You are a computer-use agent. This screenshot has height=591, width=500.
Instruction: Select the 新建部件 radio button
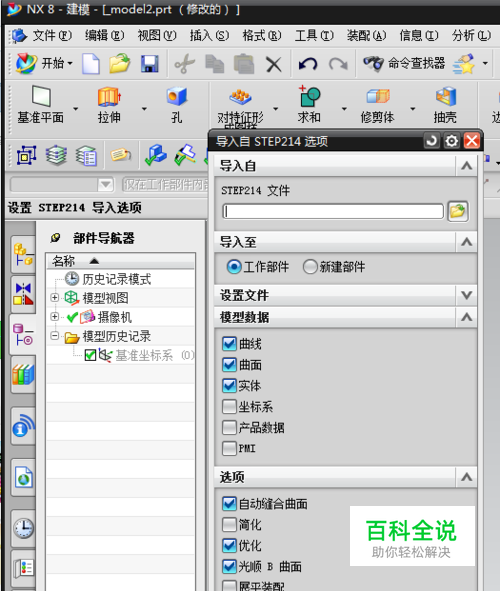310,267
